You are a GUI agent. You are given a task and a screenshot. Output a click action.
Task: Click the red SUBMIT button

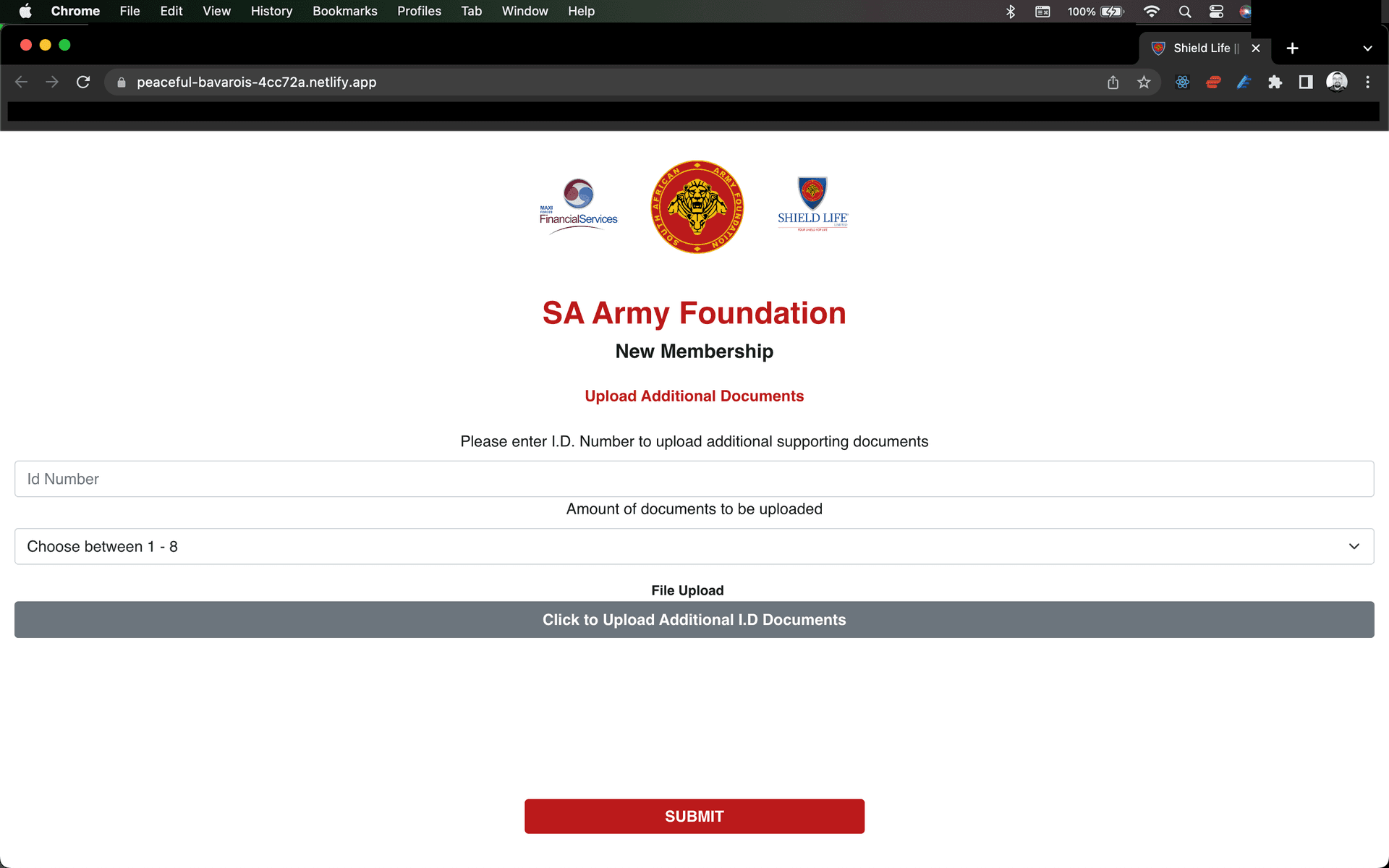point(694,817)
